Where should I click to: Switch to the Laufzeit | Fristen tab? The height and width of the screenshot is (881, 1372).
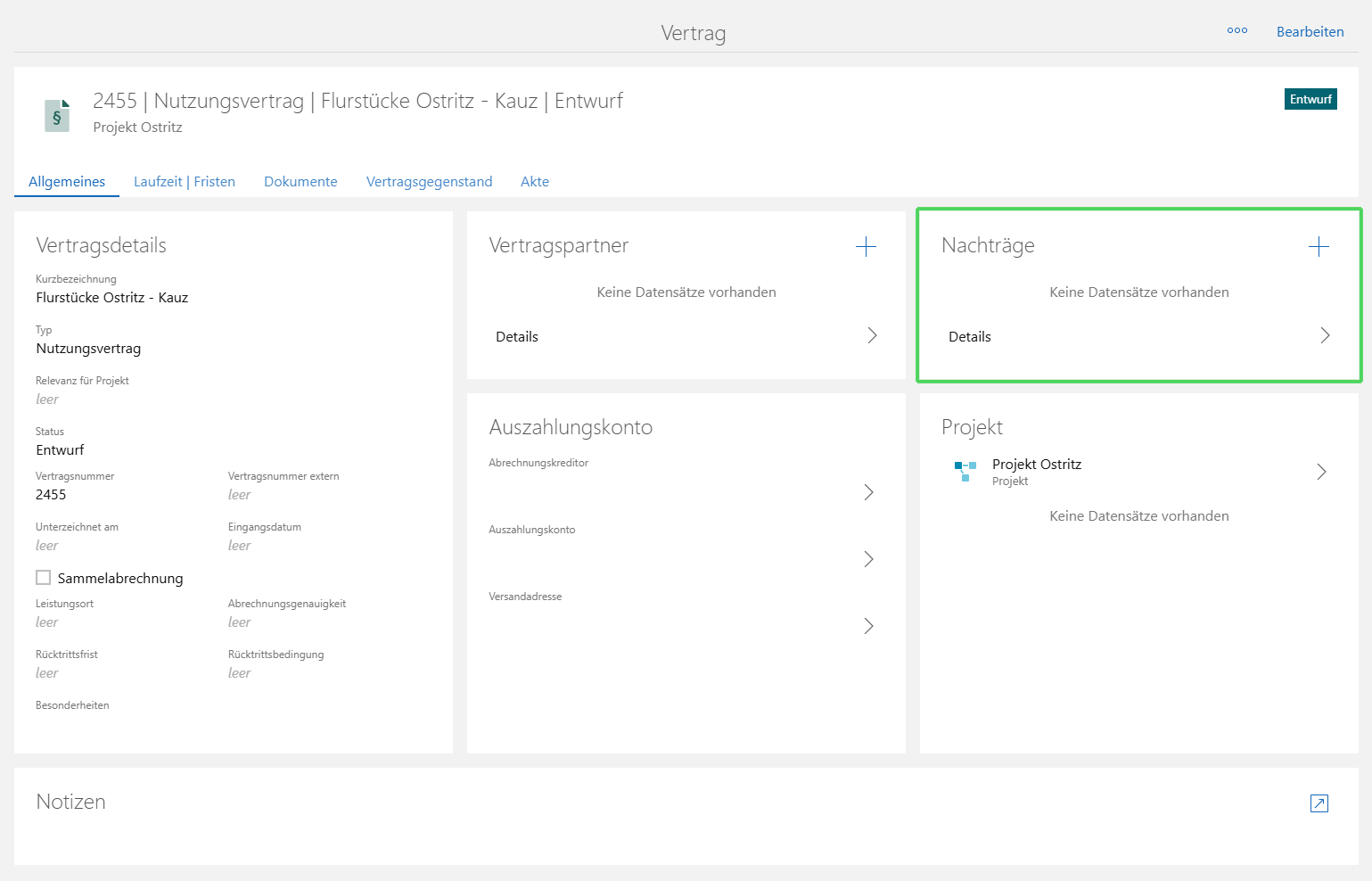[185, 182]
